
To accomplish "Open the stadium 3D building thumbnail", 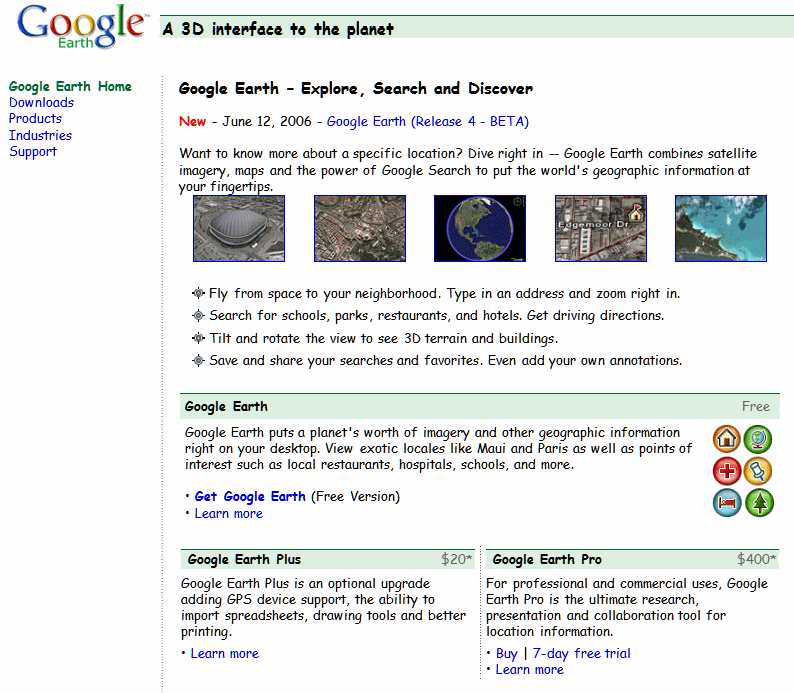I will (239, 228).
